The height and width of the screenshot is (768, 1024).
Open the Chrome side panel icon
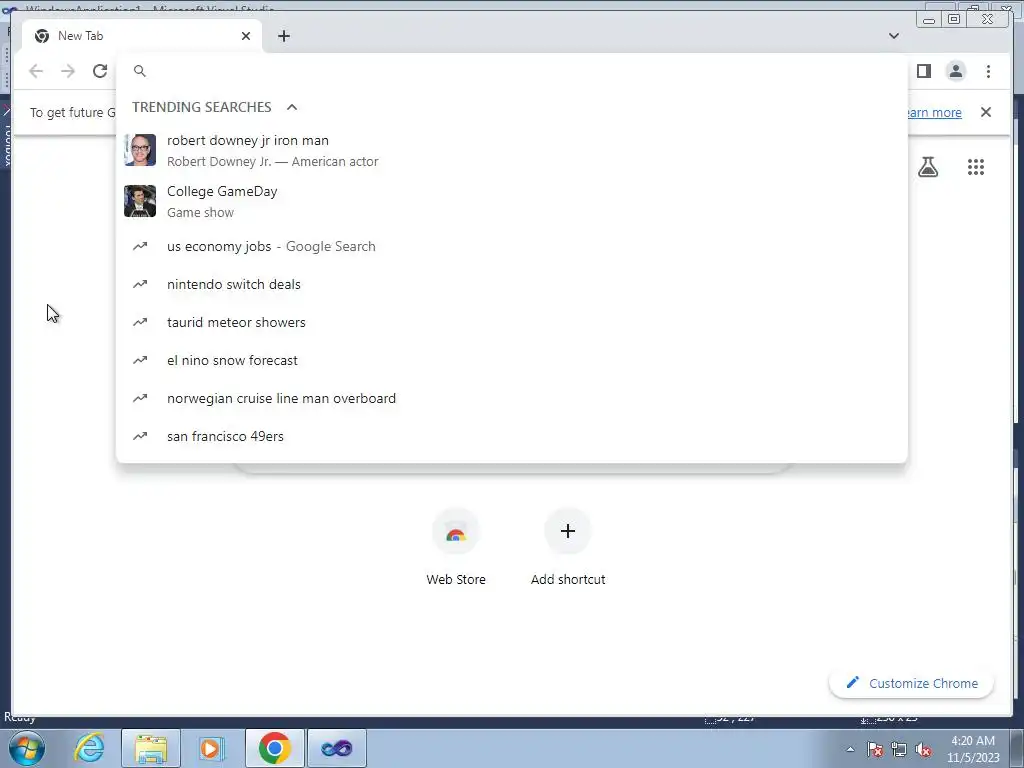pos(923,71)
